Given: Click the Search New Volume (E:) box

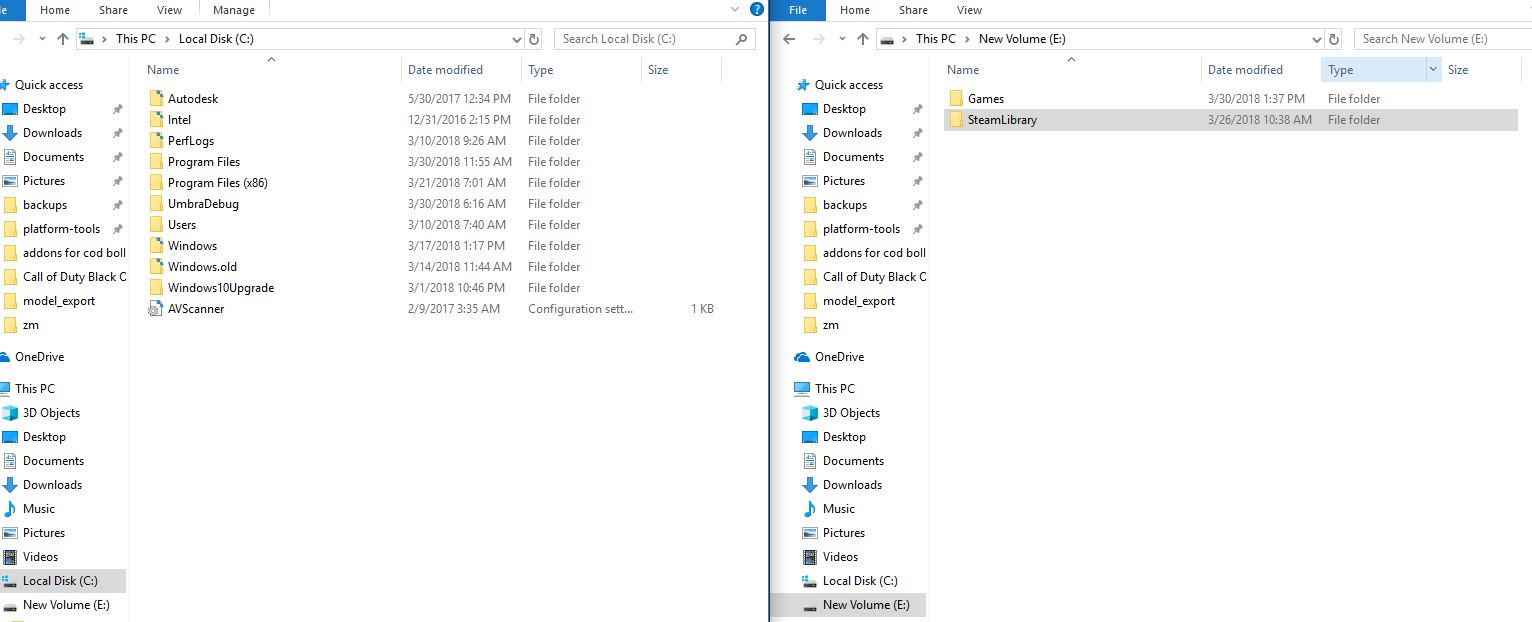Looking at the screenshot, I should coord(1443,39).
